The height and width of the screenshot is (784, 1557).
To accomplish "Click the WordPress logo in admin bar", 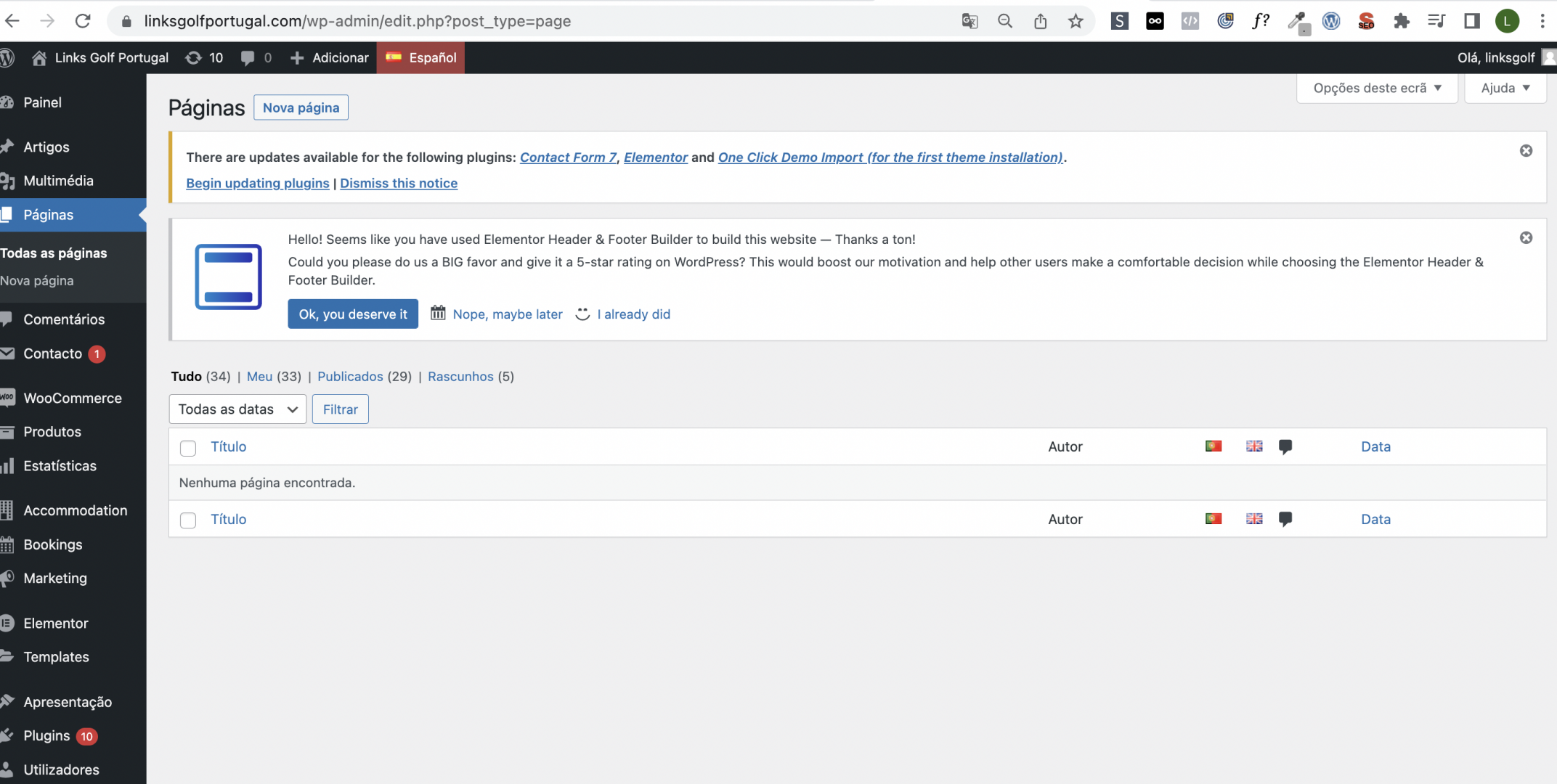I will coord(7,57).
